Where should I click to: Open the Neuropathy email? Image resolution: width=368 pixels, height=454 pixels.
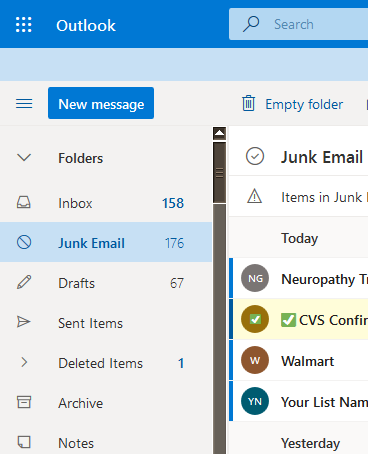pyautogui.click(x=299, y=278)
